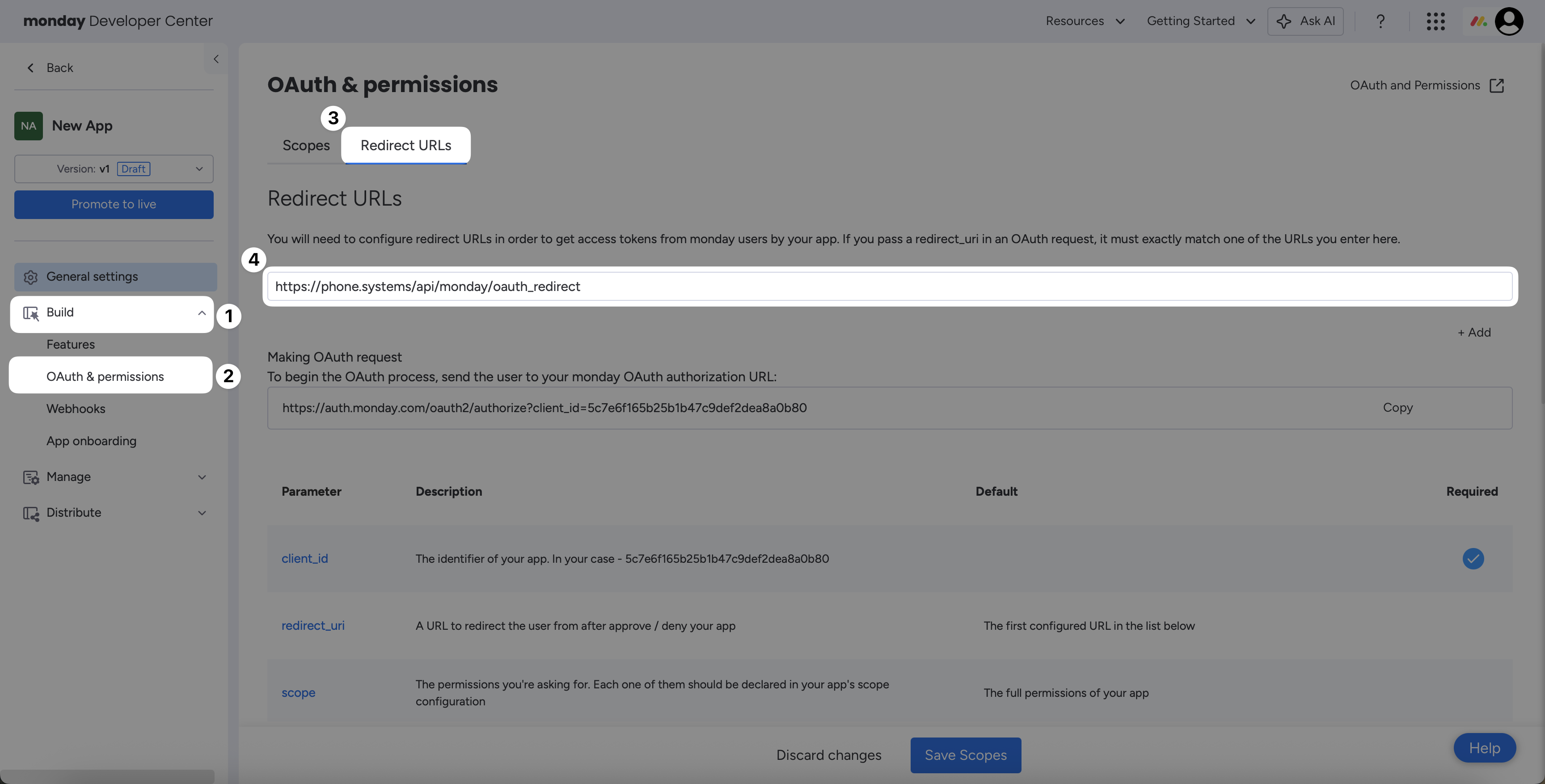
Task: Open Webhooks in the sidebar
Action: (x=76, y=409)
